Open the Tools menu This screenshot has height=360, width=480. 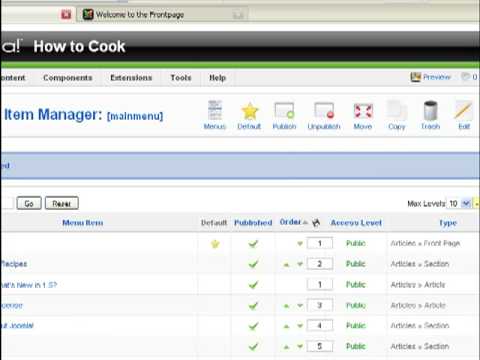(181, 78)
